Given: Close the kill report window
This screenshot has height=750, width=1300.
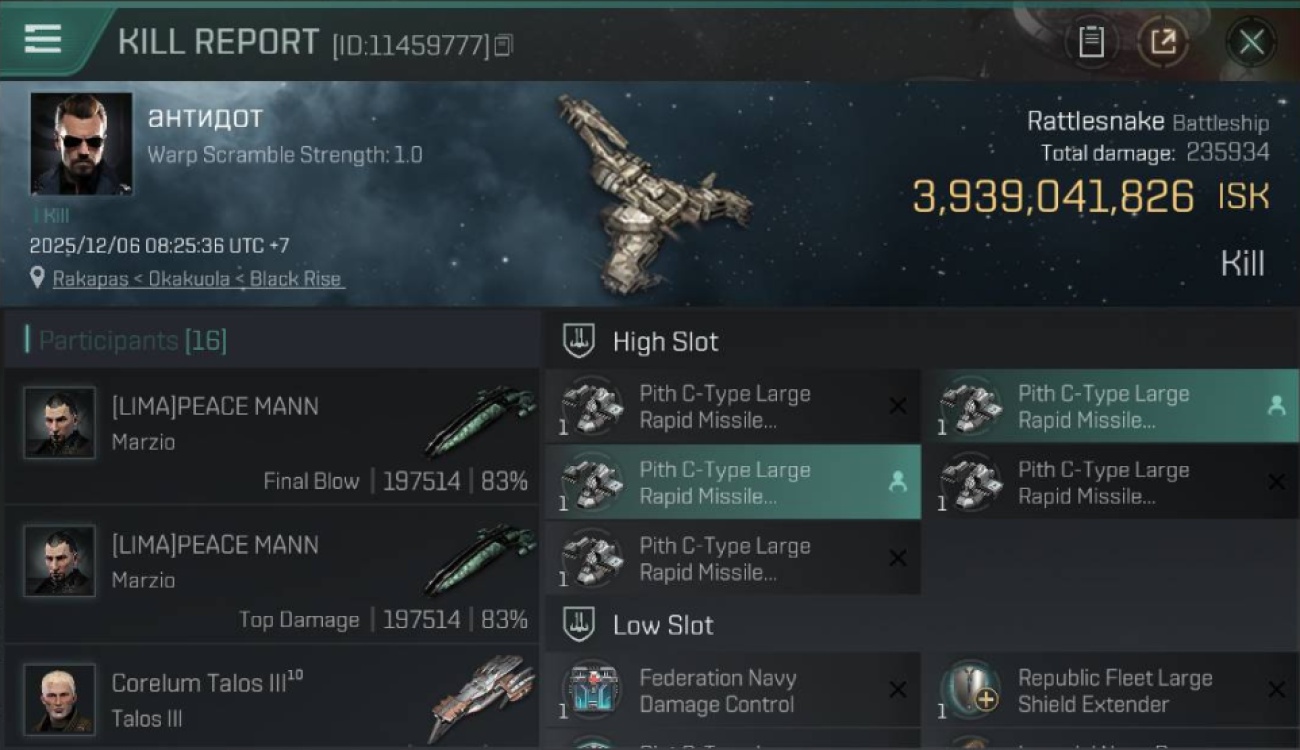Looking at the screenshot, I should [x=1251, y=42].
